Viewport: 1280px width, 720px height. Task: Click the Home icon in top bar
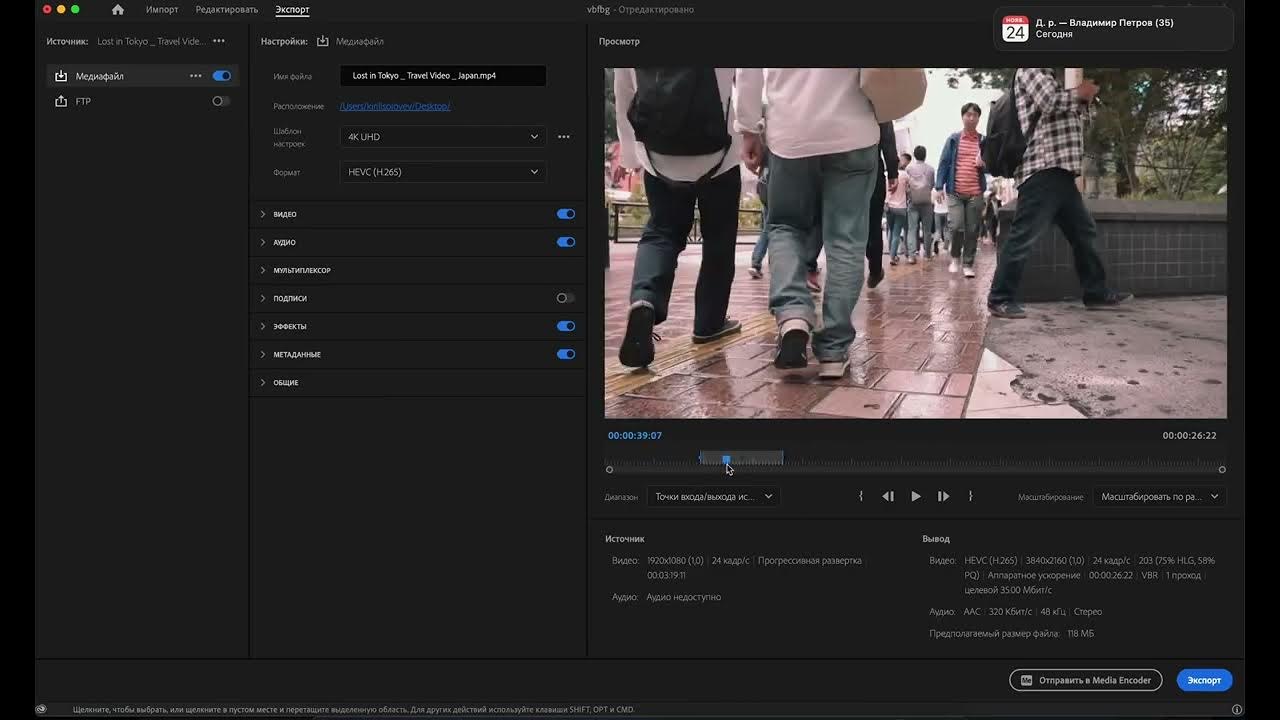(x=118, y=10)
